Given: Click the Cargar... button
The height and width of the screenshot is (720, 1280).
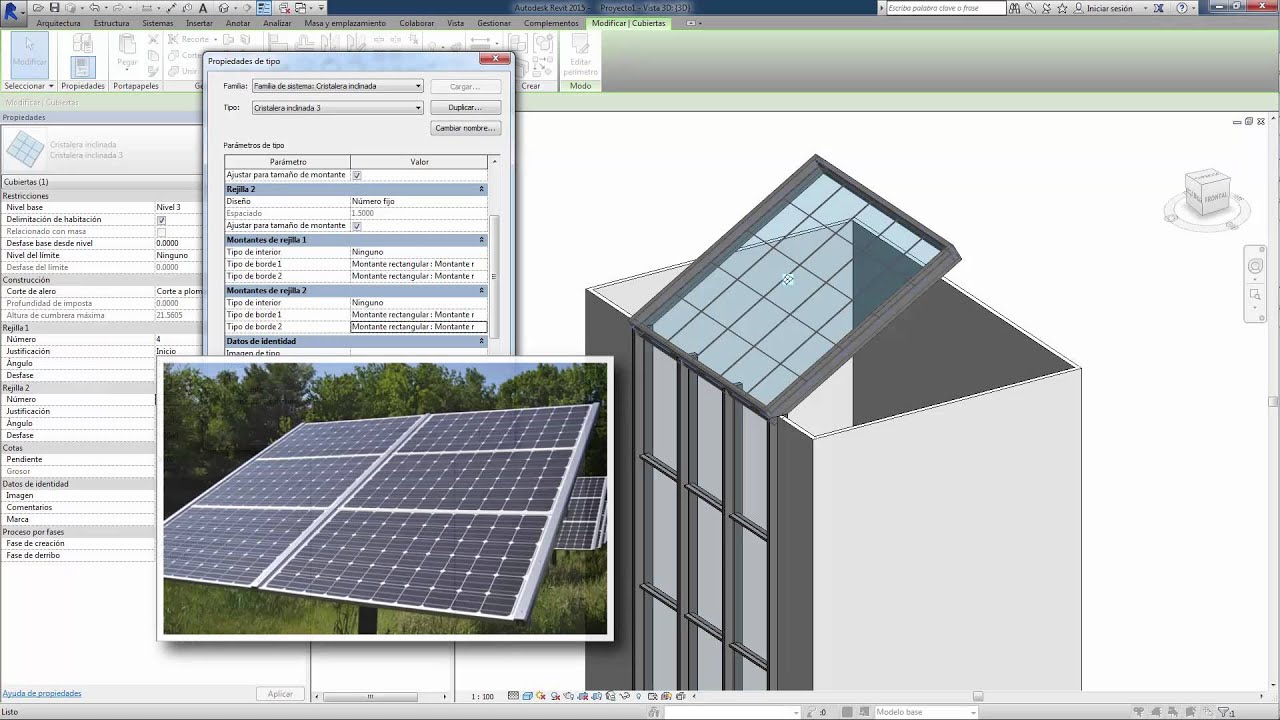Looking at the screenshot, I should (465, 86).
